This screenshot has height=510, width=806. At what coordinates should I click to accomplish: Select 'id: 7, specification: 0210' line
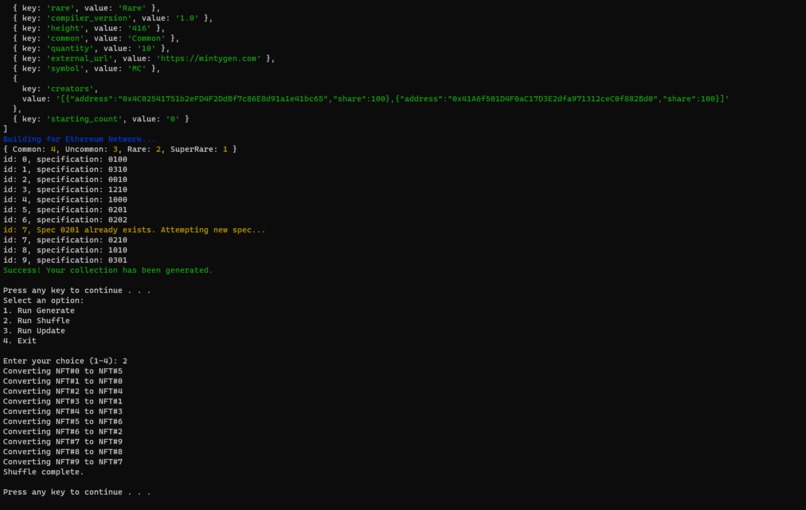(65, 240)
